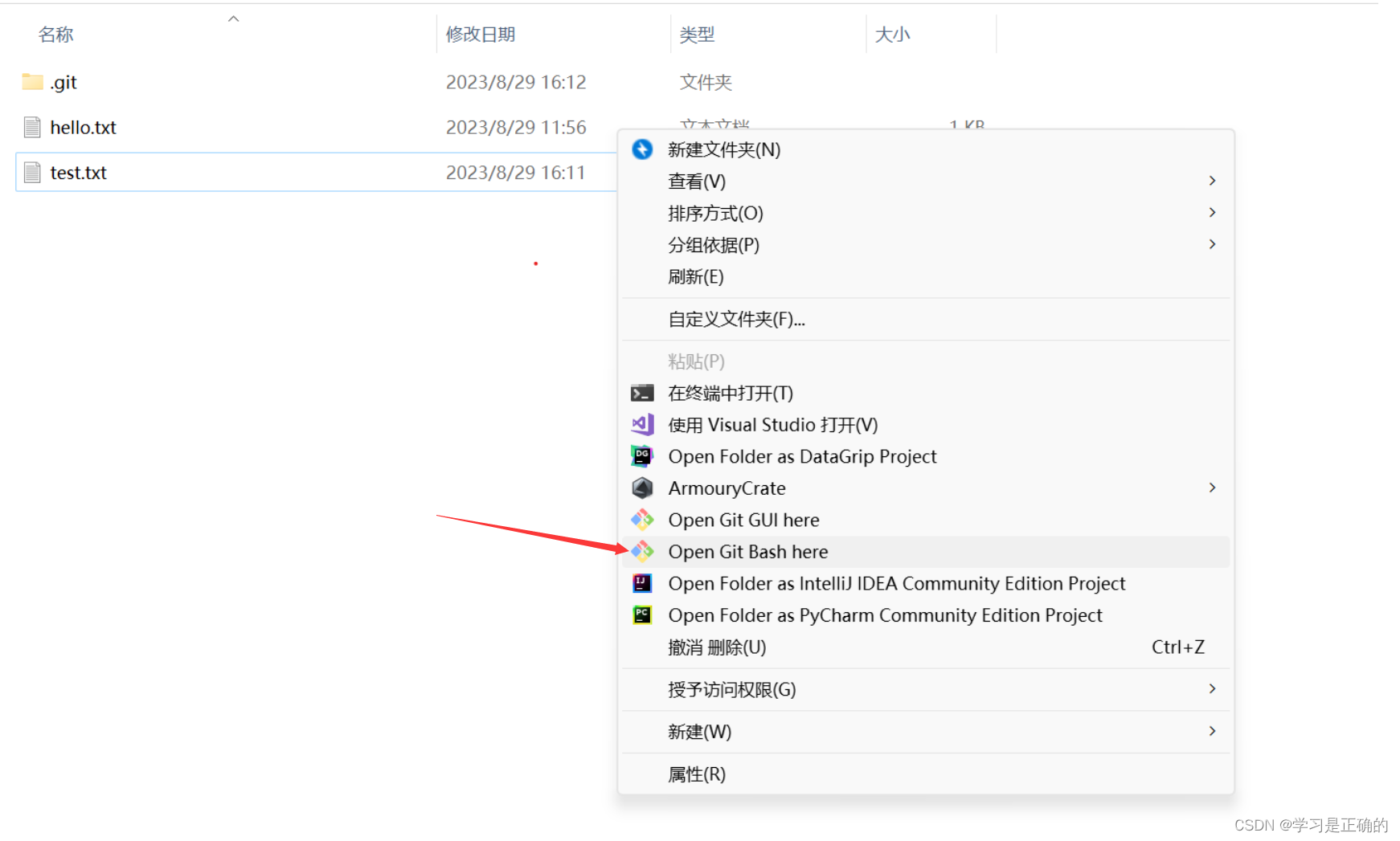The width and height of the screenshot is (1400, 841).
Task: Click the date 2023/8/29 11:56
Action: (516, 127)
